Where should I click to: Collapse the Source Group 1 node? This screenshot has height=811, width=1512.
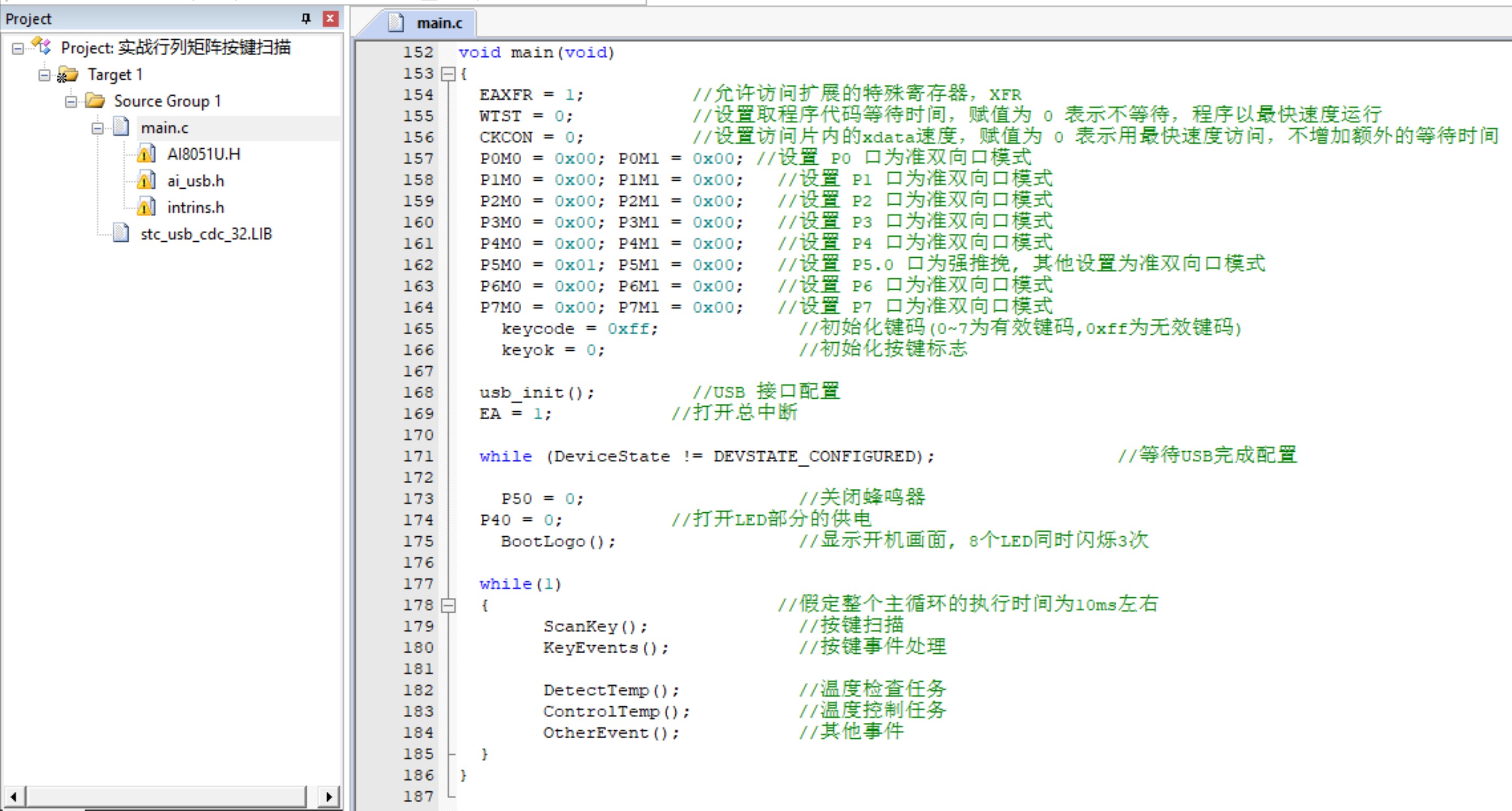coord(71,102)
